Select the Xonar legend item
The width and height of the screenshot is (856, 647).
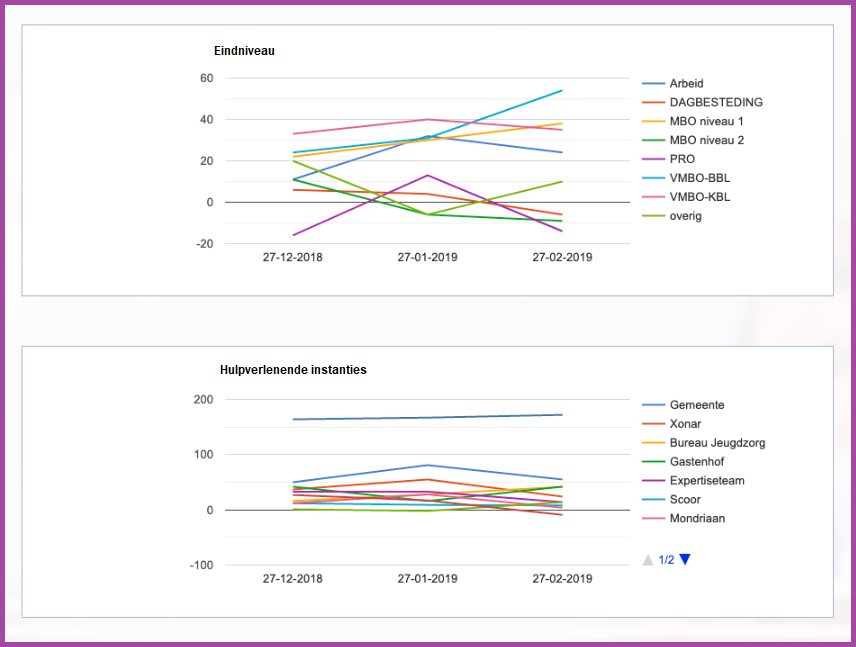(685, 424)
